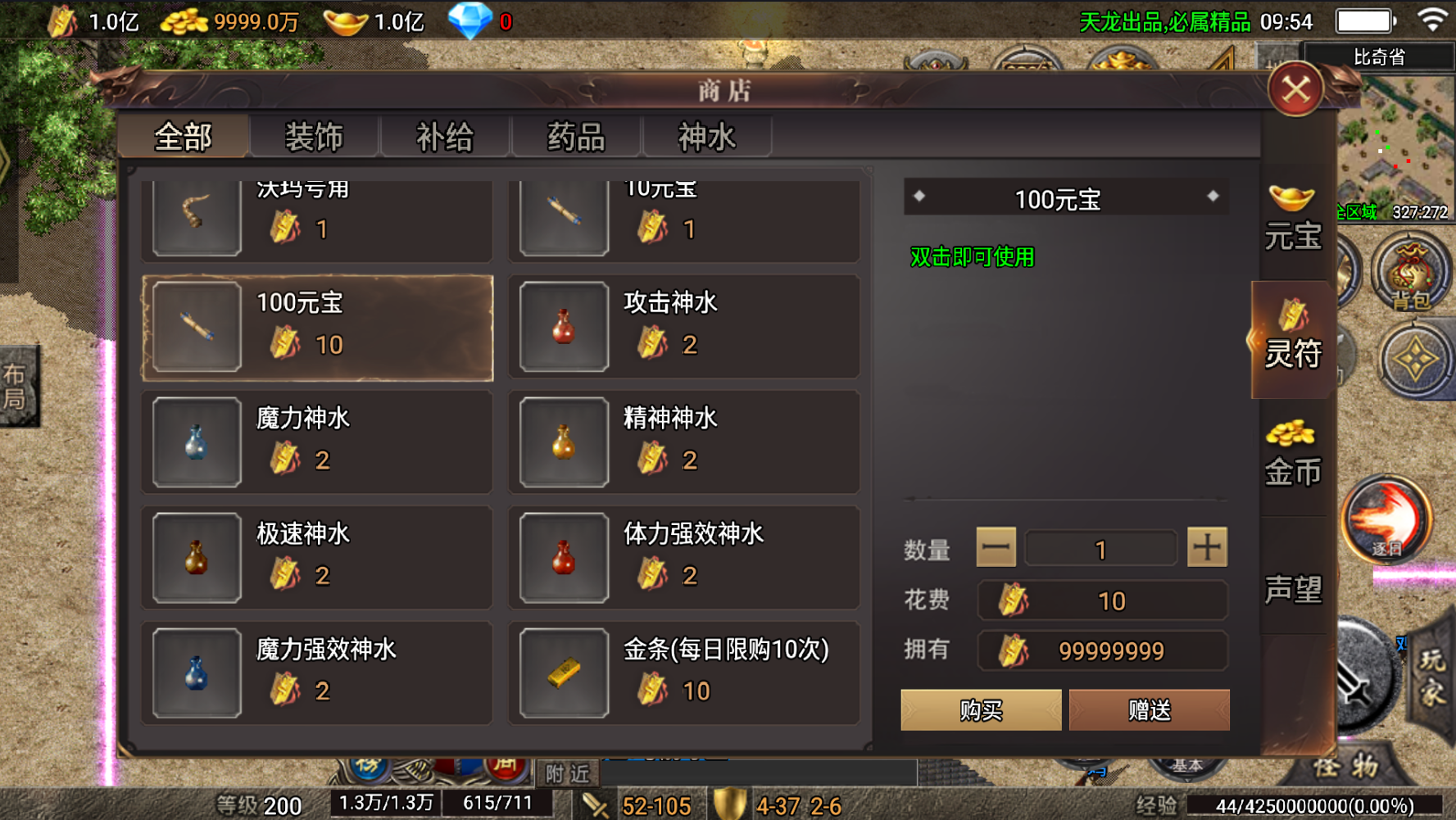Select the 魔力神水 blue potion item

[317, 443]
